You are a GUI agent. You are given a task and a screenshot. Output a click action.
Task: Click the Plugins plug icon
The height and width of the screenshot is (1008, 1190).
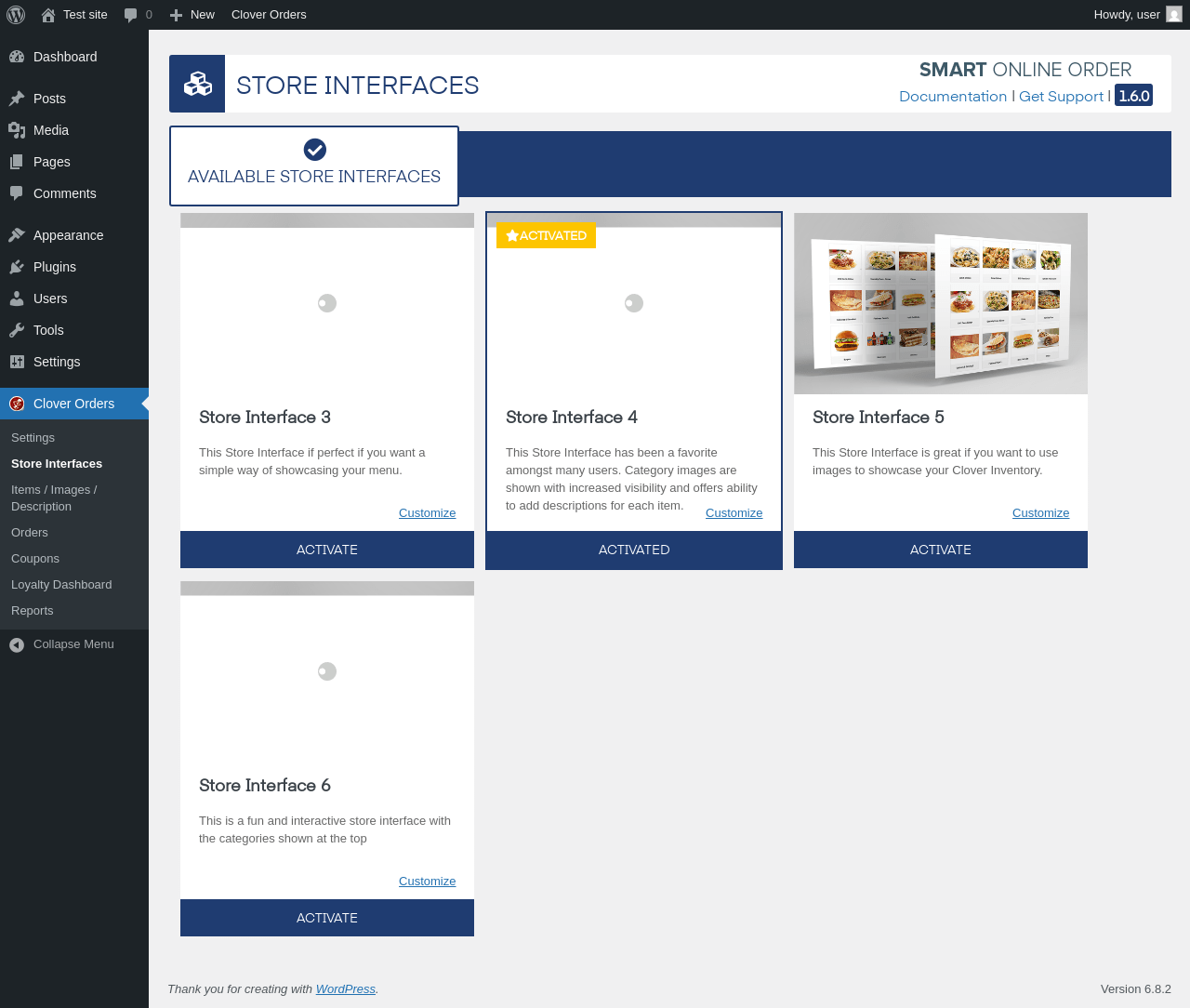pyautogui.click(x=17, y=267)
